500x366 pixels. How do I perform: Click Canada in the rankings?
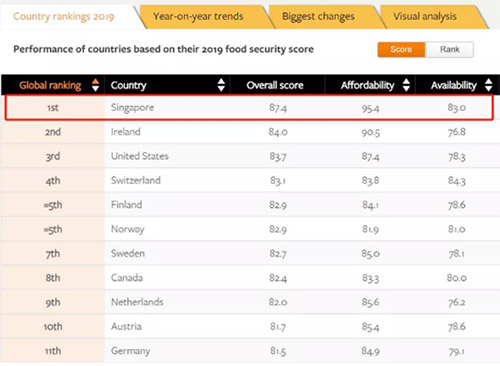(127, 278)
